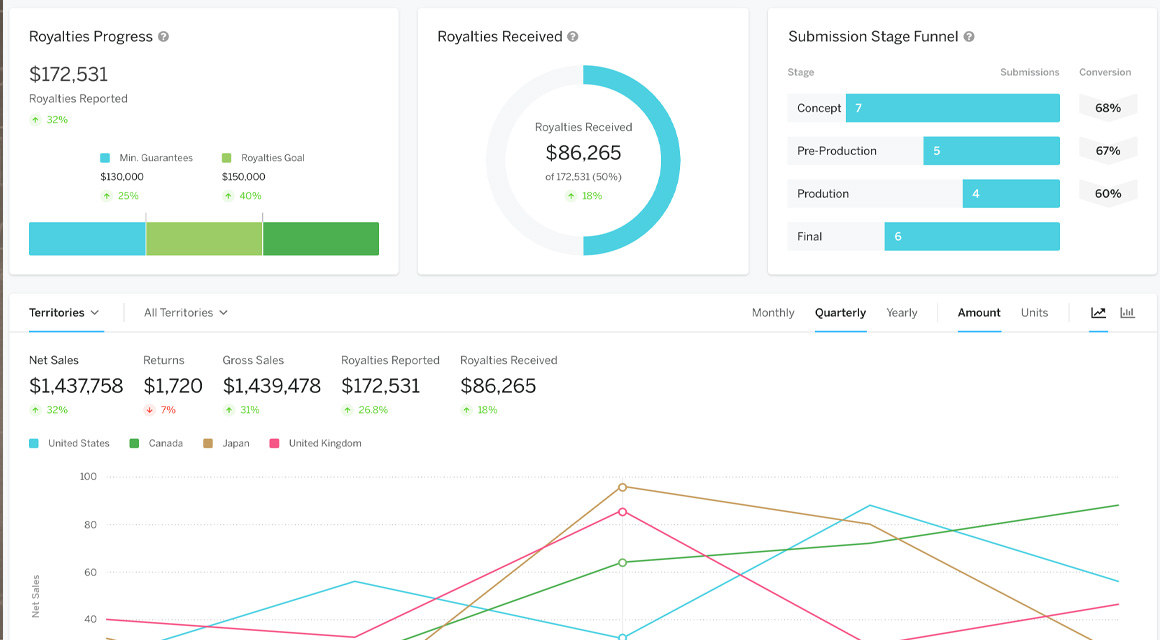Click green up arrow beside Royalties Reported 32%
The image size is (1160, 640).
point(35,120)
